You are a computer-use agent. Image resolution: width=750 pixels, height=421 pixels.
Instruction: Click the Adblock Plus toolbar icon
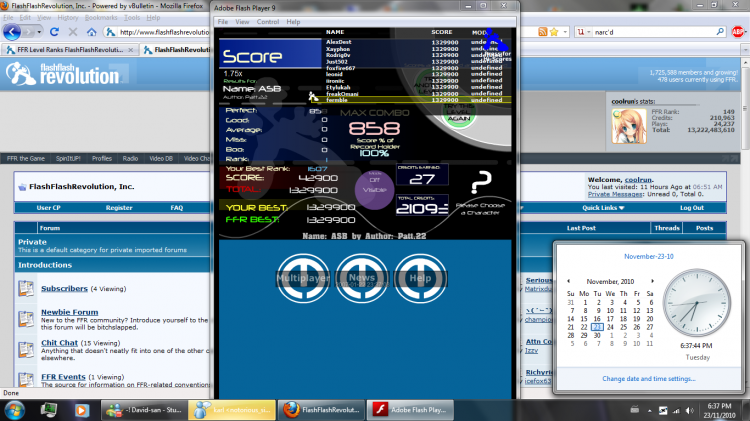click(x=738, y=32)
